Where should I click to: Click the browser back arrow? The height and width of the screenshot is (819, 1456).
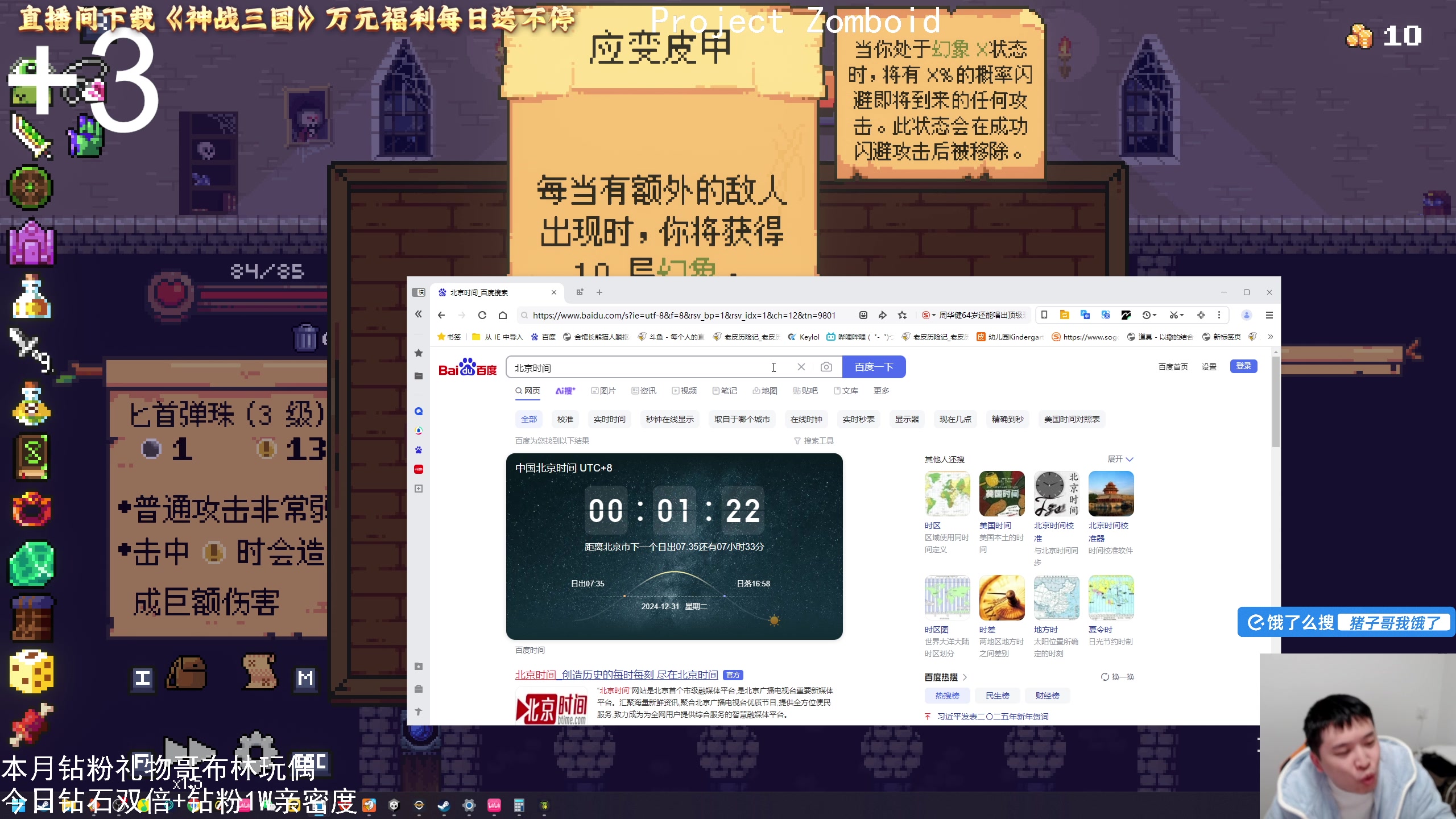click(x=441, y=315)
